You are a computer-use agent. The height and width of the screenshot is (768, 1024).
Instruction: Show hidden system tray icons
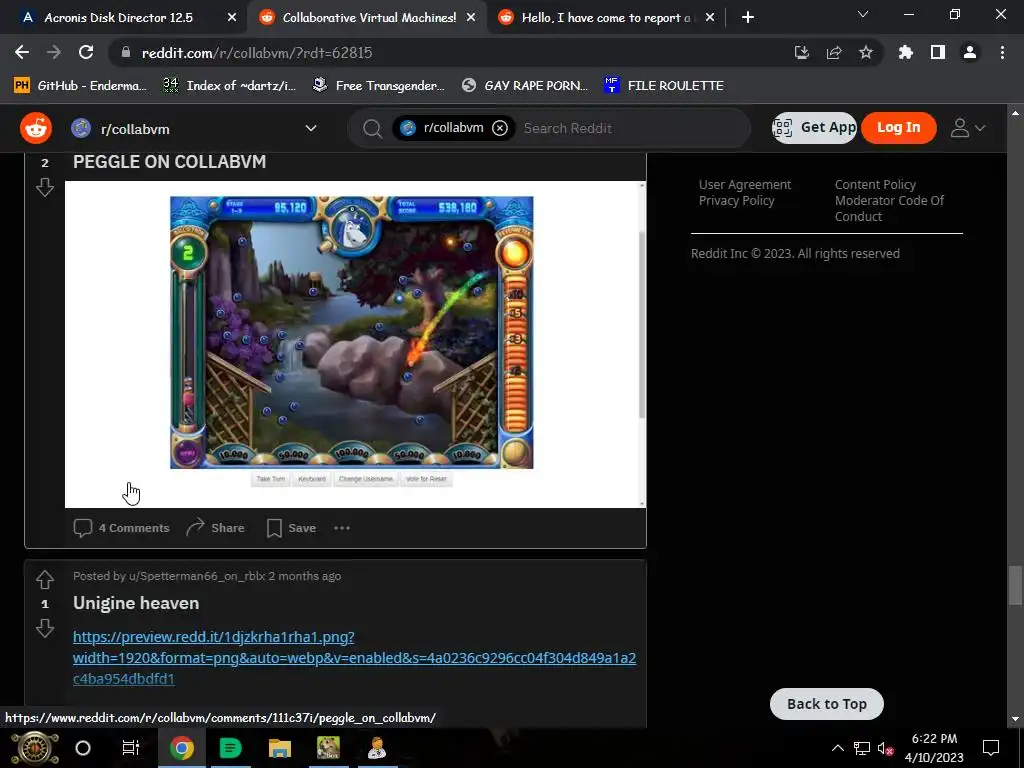837,748
